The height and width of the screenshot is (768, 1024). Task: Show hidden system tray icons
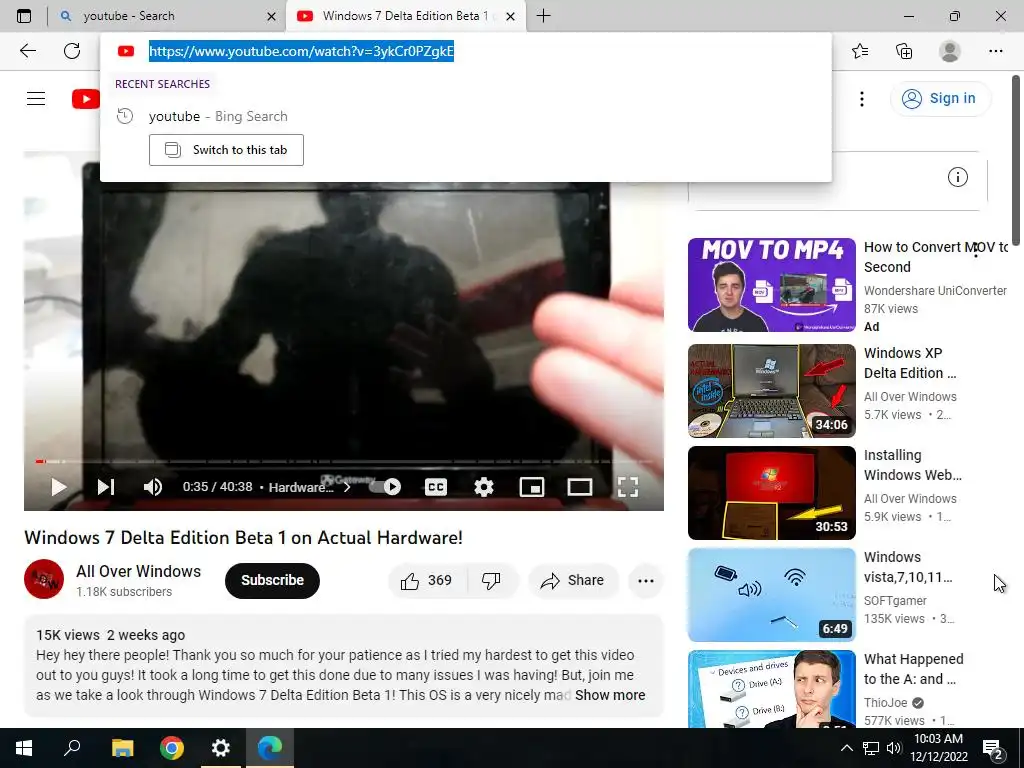(846, 748)
